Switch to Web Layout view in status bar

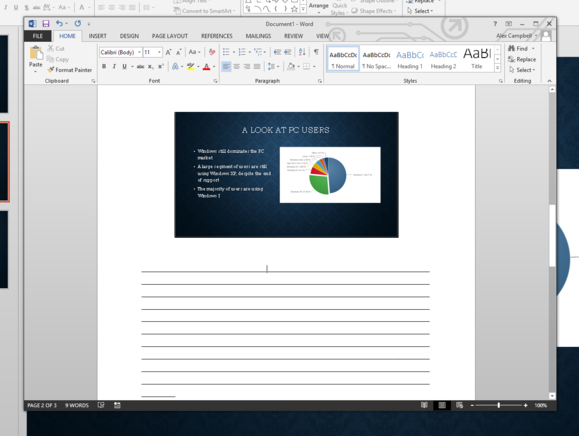[459, 405]
